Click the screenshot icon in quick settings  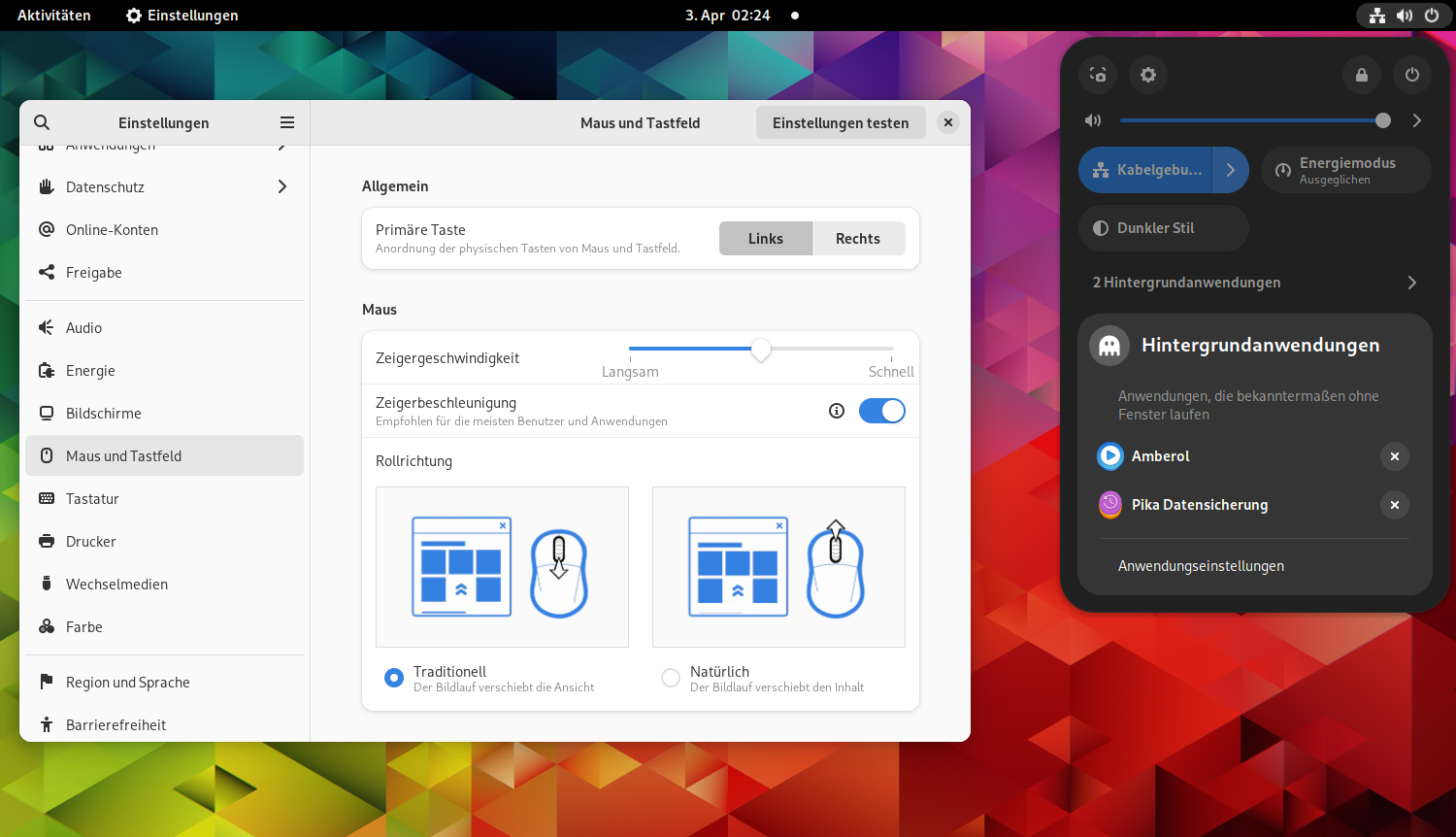point(1098,75)
